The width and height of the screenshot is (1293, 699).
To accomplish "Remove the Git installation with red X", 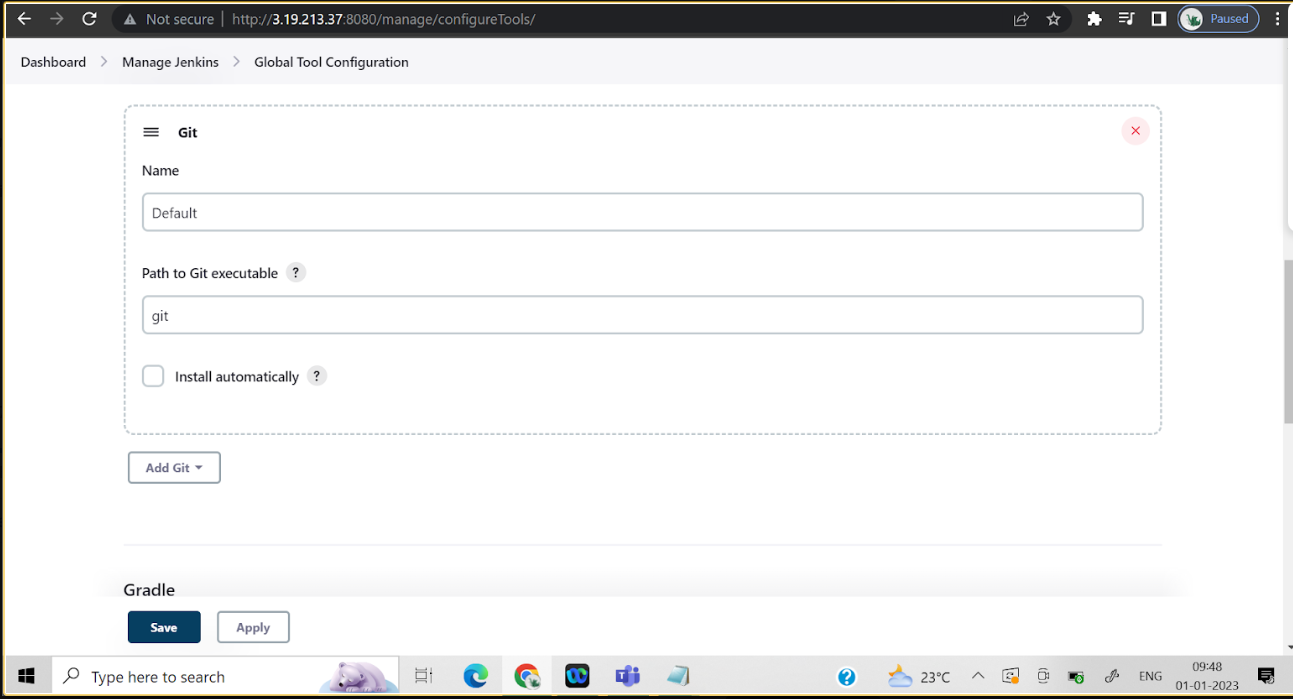I will tap(1135, 130).
